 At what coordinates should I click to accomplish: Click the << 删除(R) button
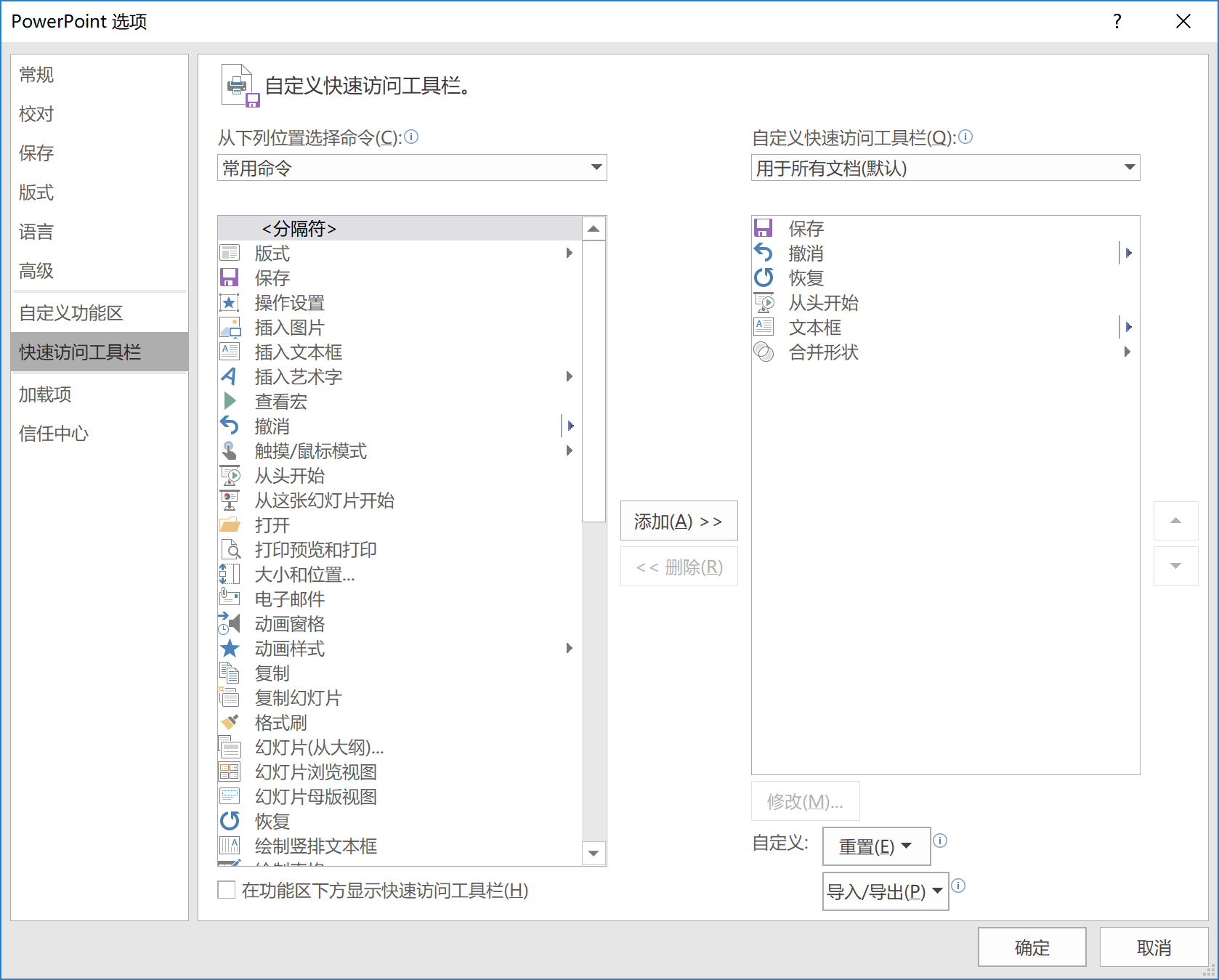(x=679, y=567)
